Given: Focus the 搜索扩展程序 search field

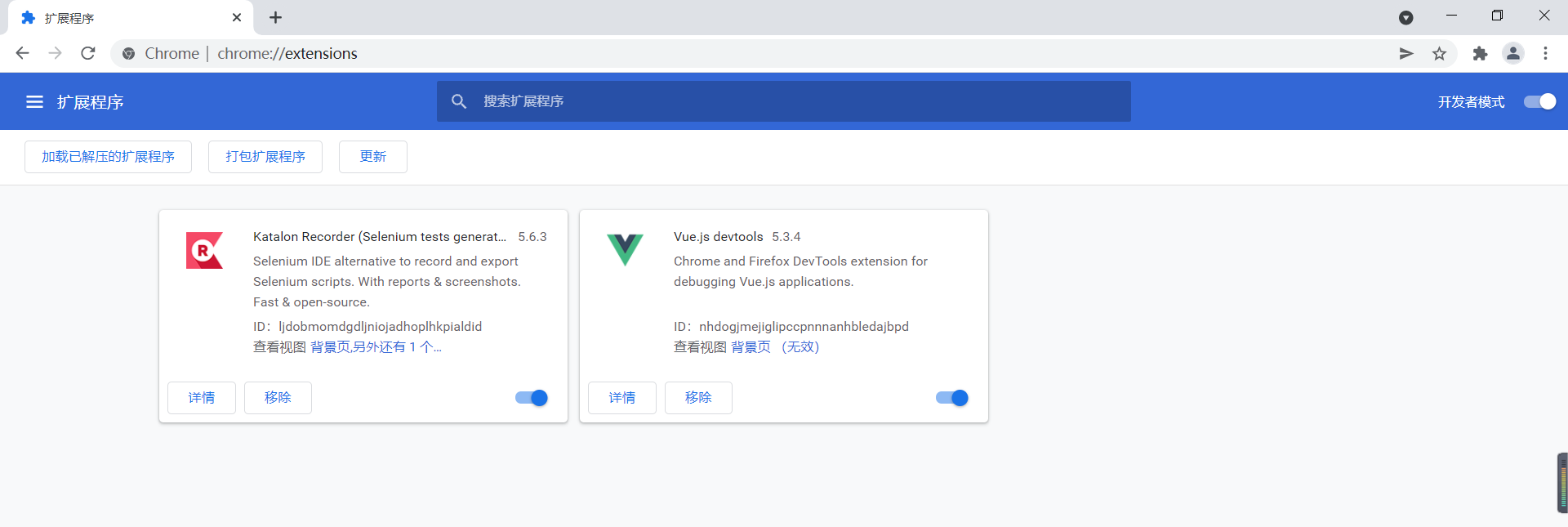Looking at the screenshot, I should [784, 101].
